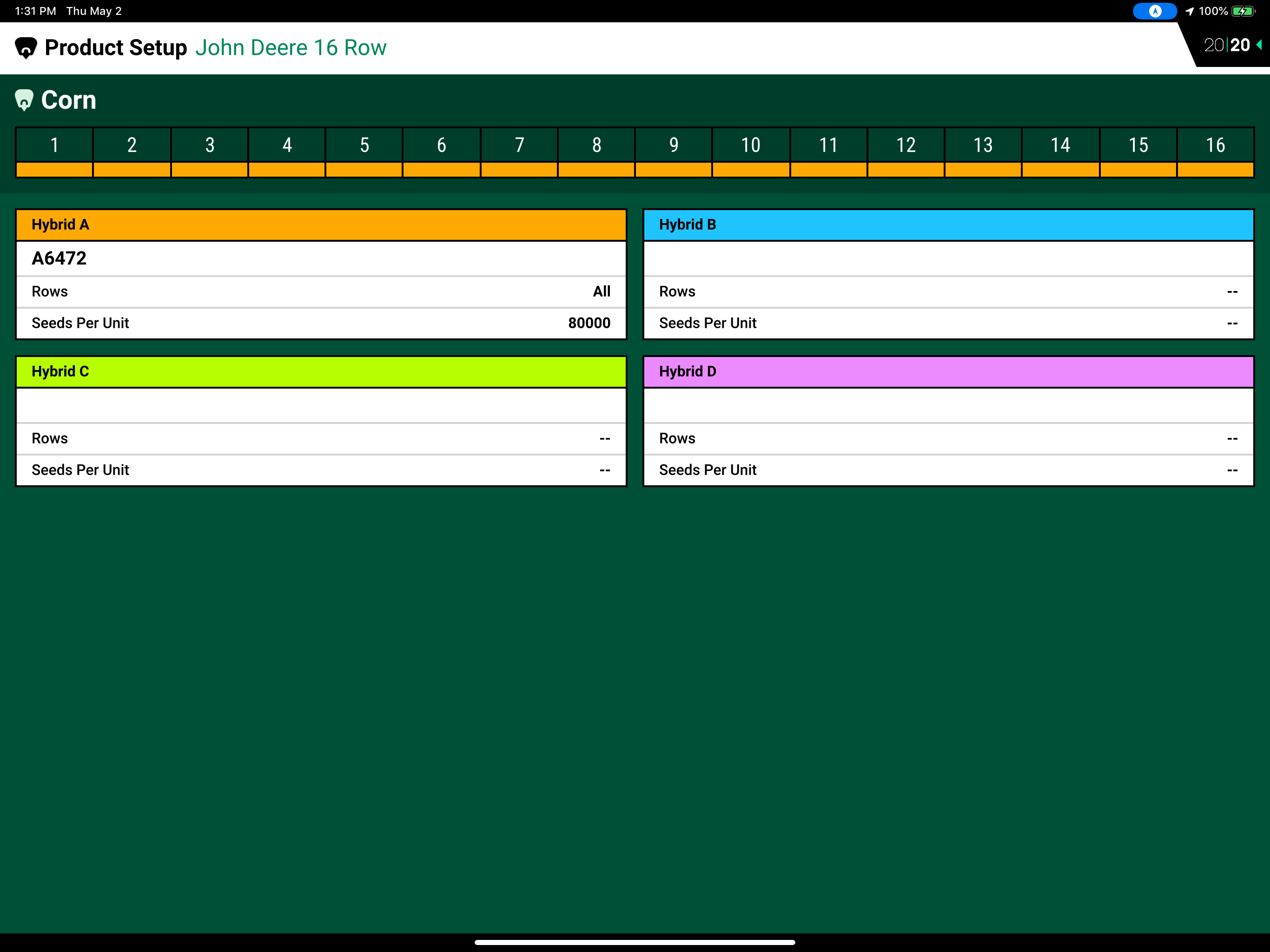The height and width of the screenshot is (952, 1270).
Task: Select planter row 7
Action: [519, 145]
